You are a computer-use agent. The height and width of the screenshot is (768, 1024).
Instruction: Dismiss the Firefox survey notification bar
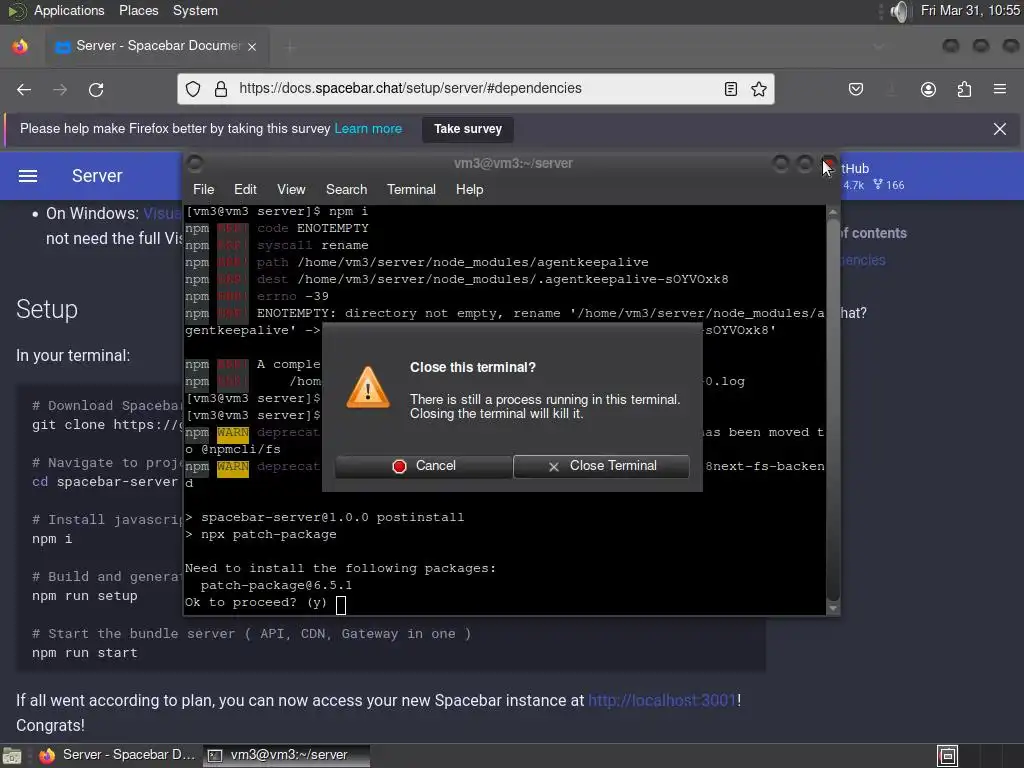coord(1000,129)
